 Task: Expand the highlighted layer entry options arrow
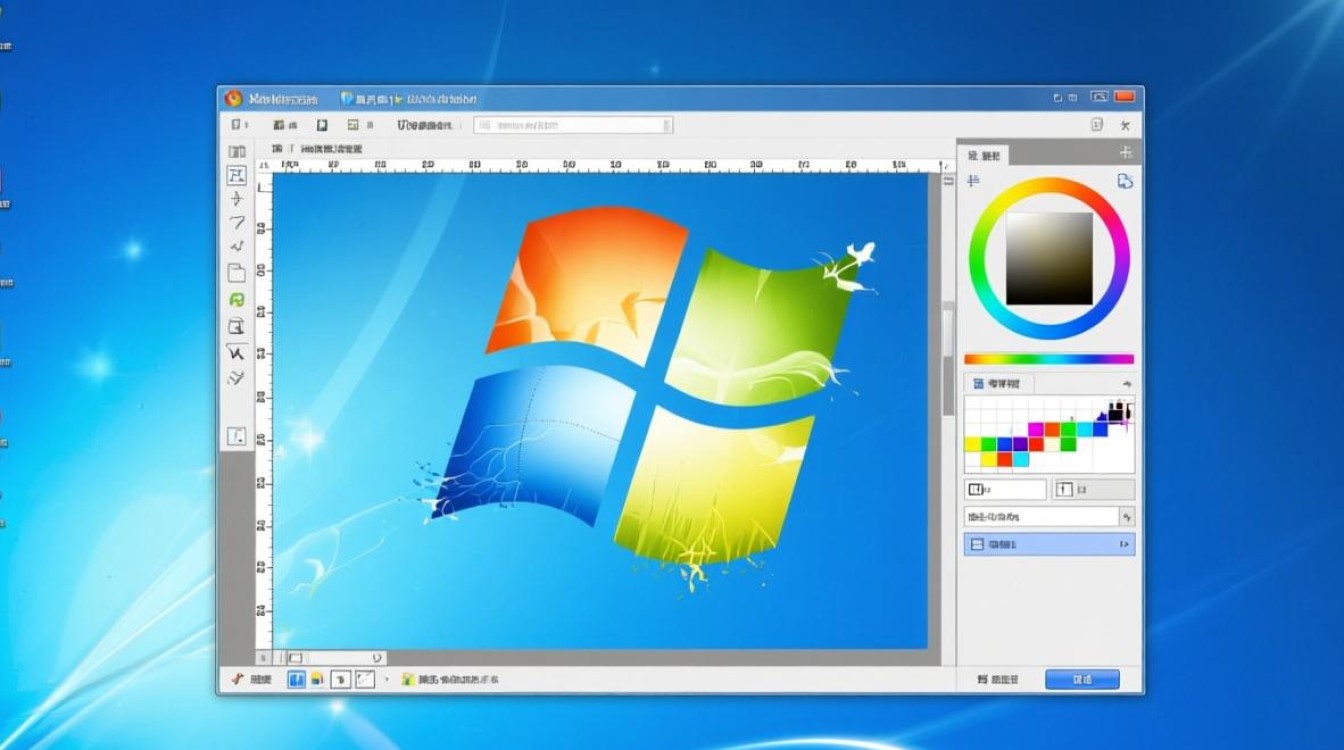click(x=1123, y=545)
